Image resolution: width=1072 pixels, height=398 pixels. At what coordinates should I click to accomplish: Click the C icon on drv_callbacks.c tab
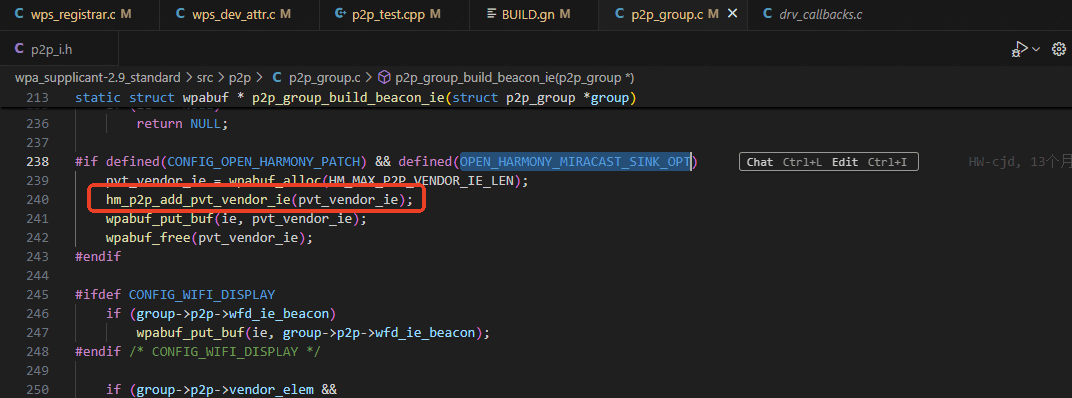(767, 14)
